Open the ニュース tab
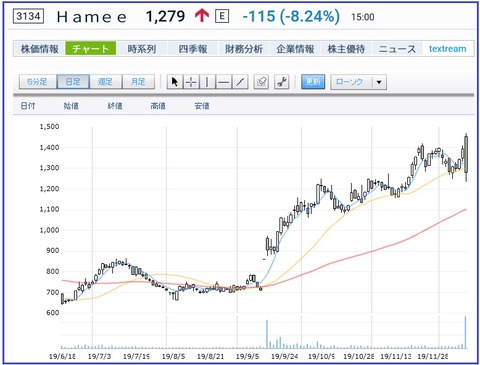 (397, 49)
